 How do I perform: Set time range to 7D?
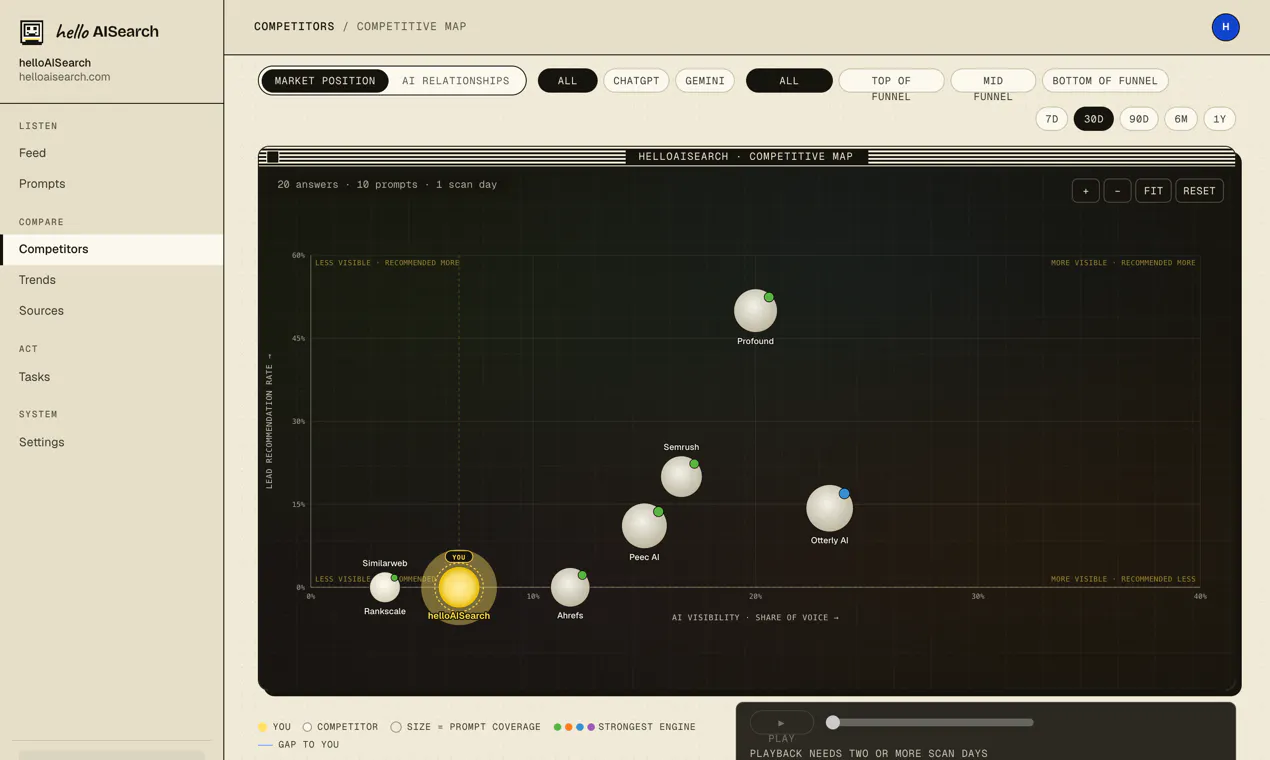(1052, 119)
